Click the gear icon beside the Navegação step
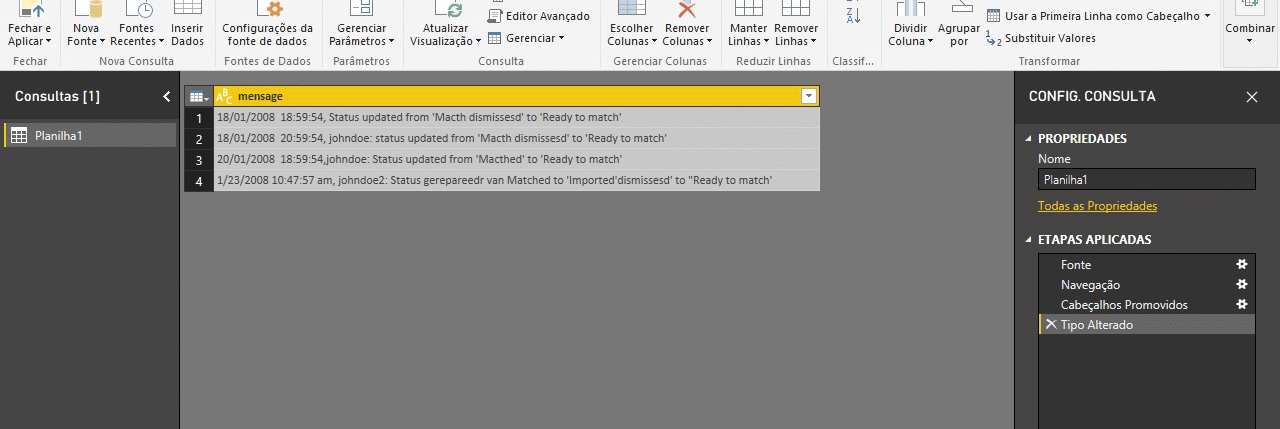The image size is (1280, 429). [1242, 285]
